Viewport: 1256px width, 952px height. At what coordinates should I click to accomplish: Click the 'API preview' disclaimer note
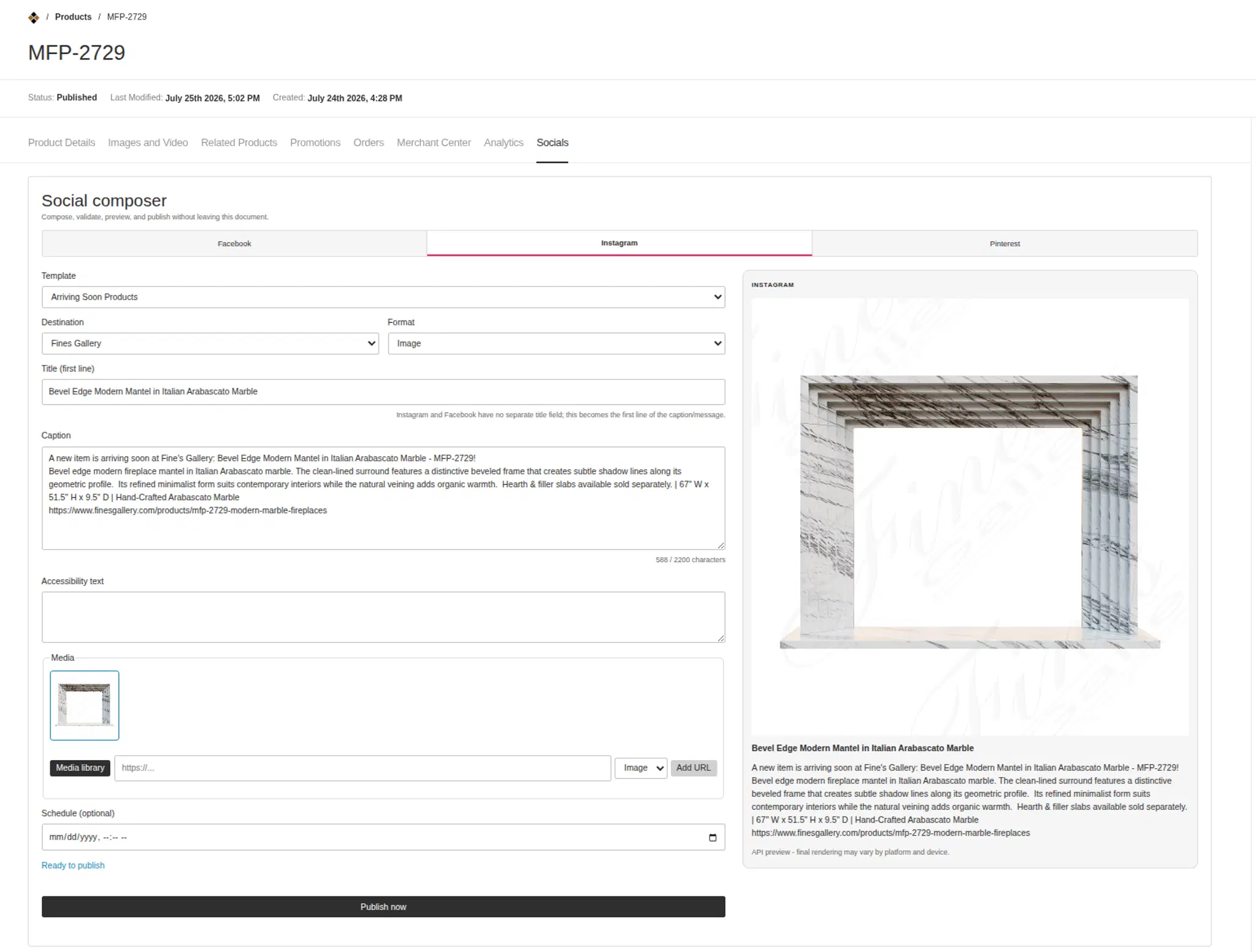pos(851,853)
